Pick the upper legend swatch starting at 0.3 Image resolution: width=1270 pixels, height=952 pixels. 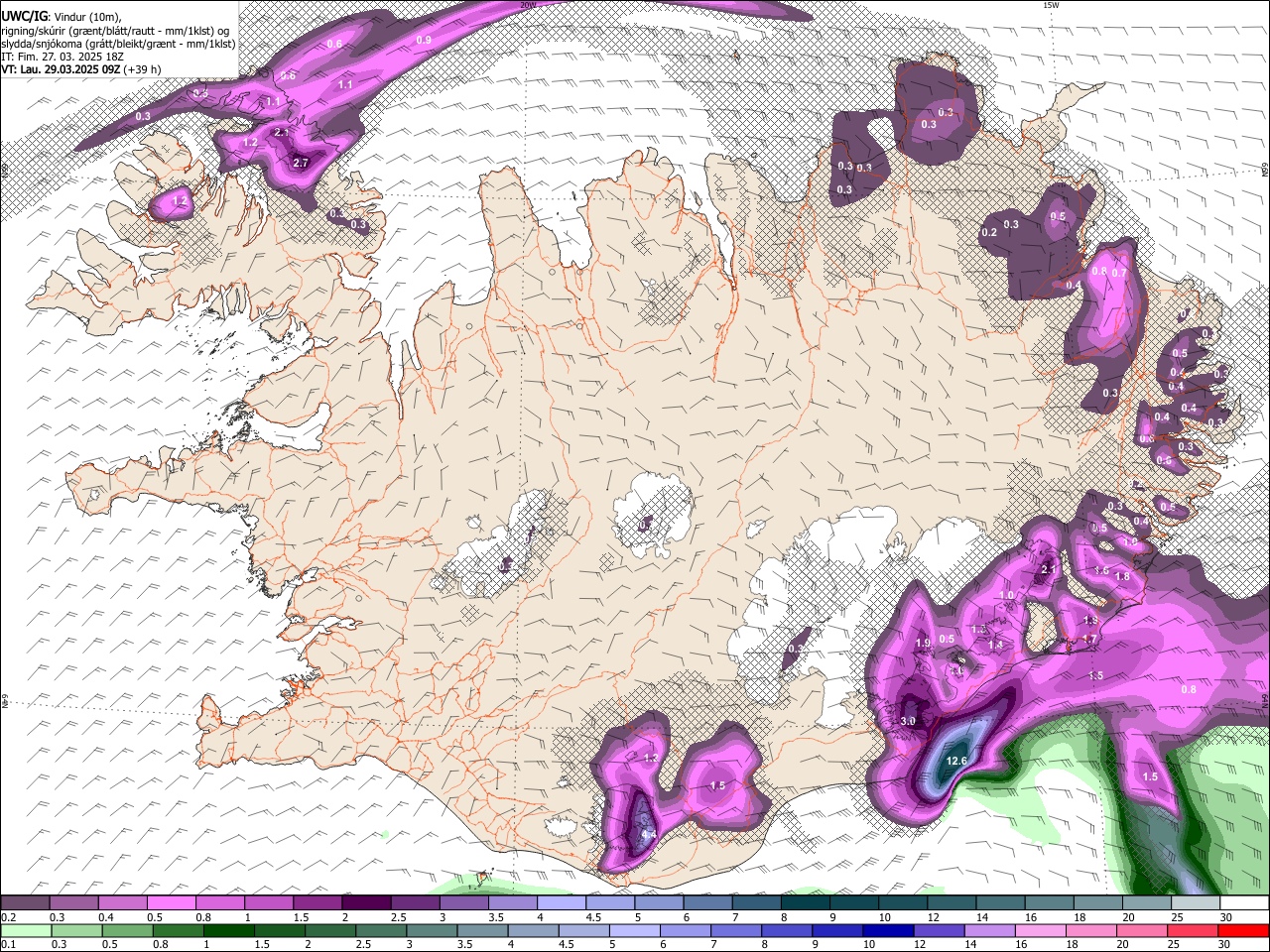click(73, 902)
